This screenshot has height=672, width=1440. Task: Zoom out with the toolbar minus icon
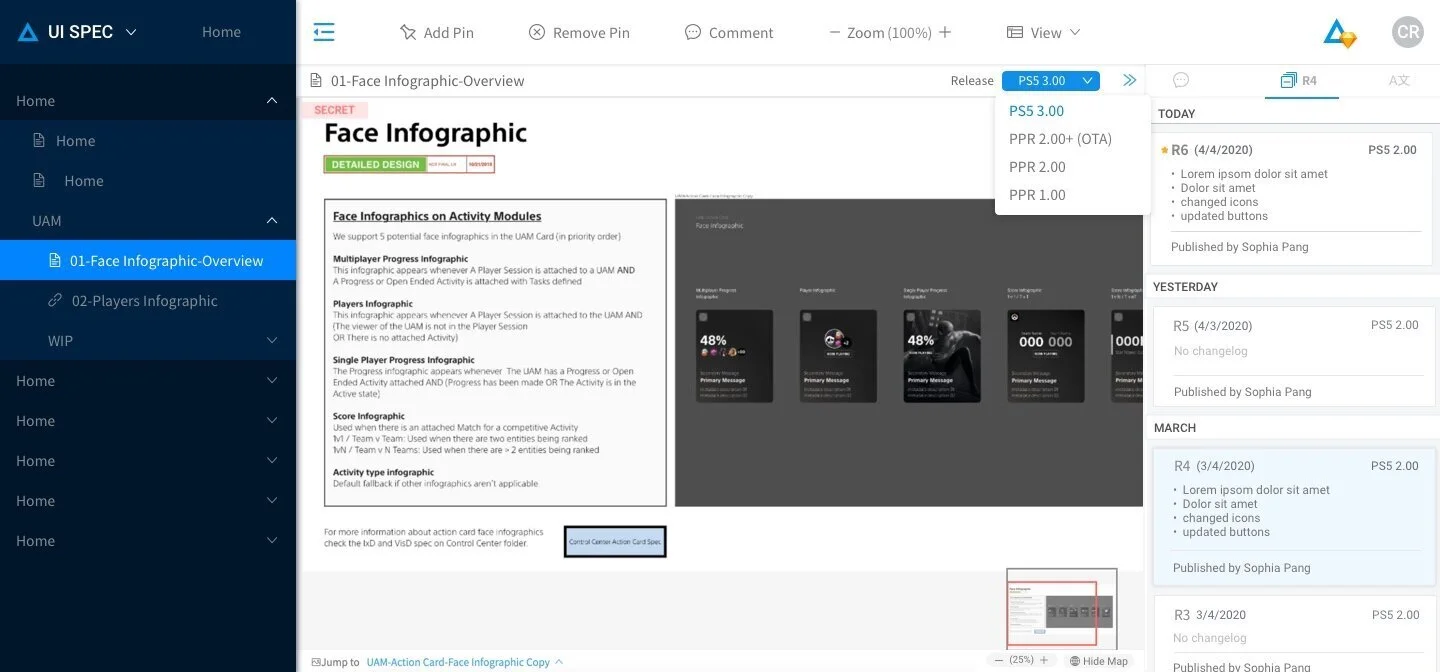[x=834, y=32]
